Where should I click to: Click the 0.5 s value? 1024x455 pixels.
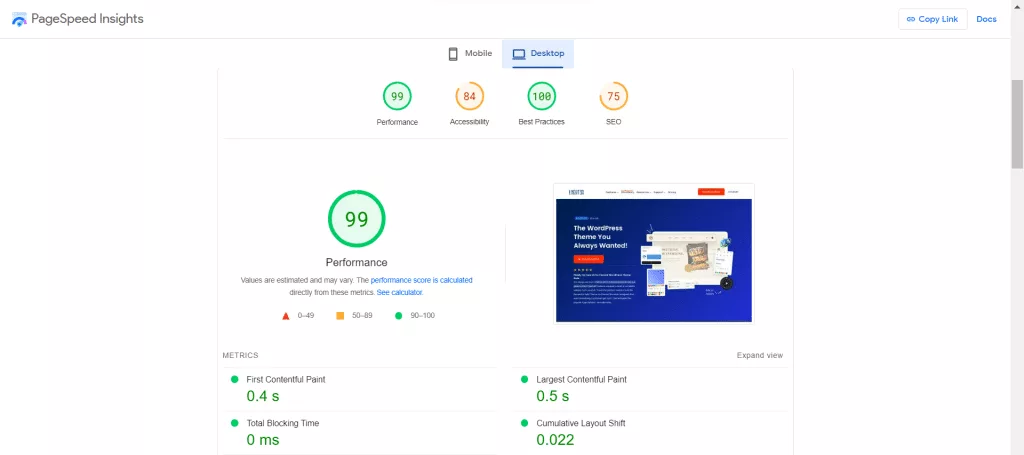pyautogui.click(x=552, y=396)
